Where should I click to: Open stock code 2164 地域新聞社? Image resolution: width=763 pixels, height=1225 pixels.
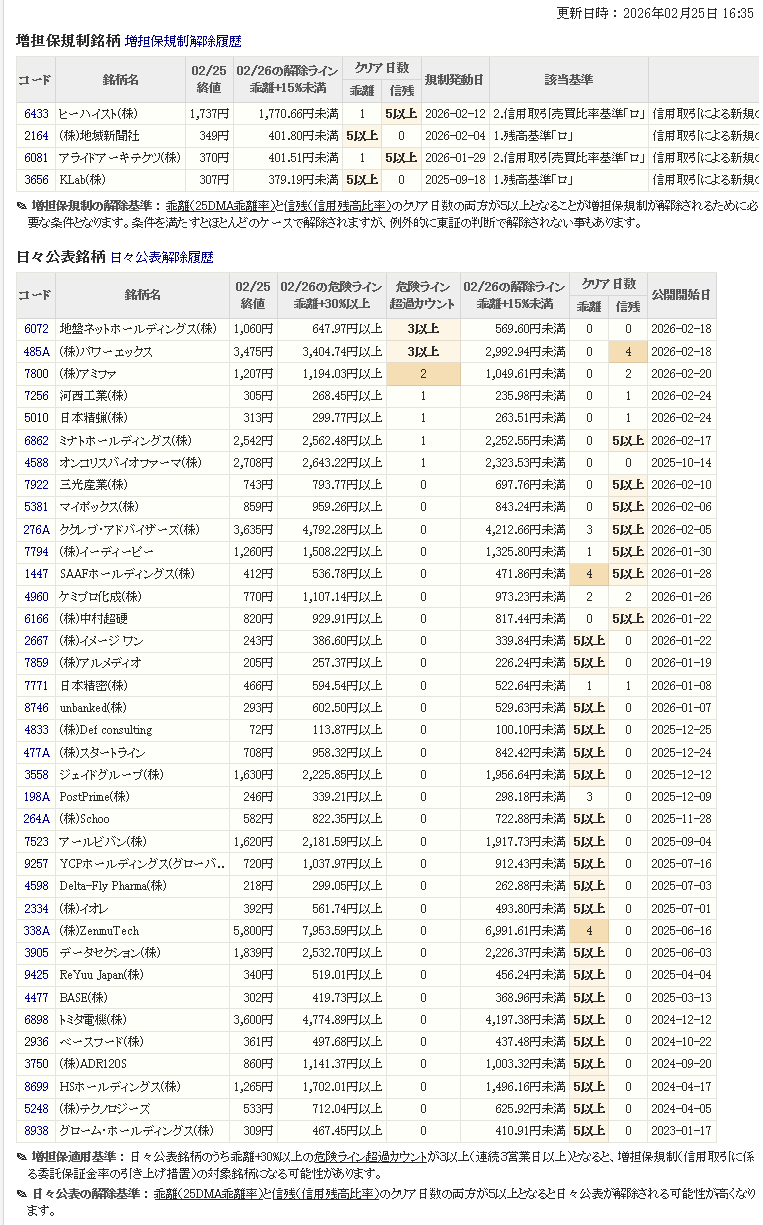36,136
